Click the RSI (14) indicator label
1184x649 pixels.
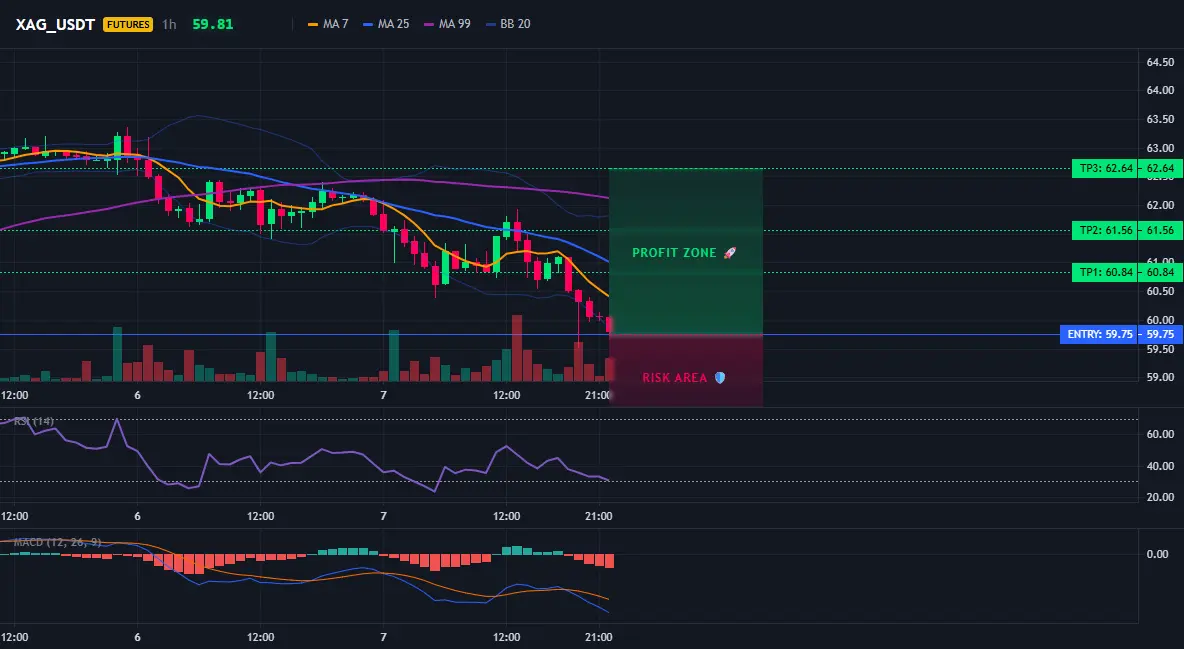tap(33, 421)
